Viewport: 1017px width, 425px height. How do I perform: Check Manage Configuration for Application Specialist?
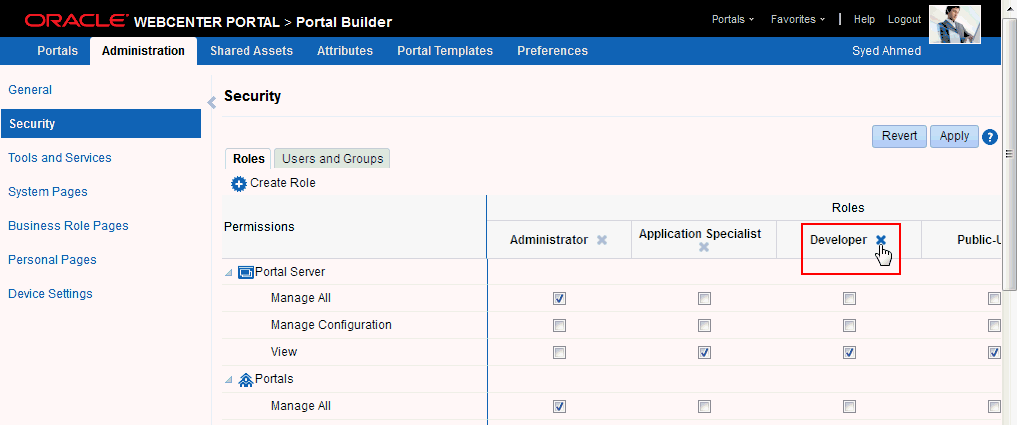tap(704, 325)
